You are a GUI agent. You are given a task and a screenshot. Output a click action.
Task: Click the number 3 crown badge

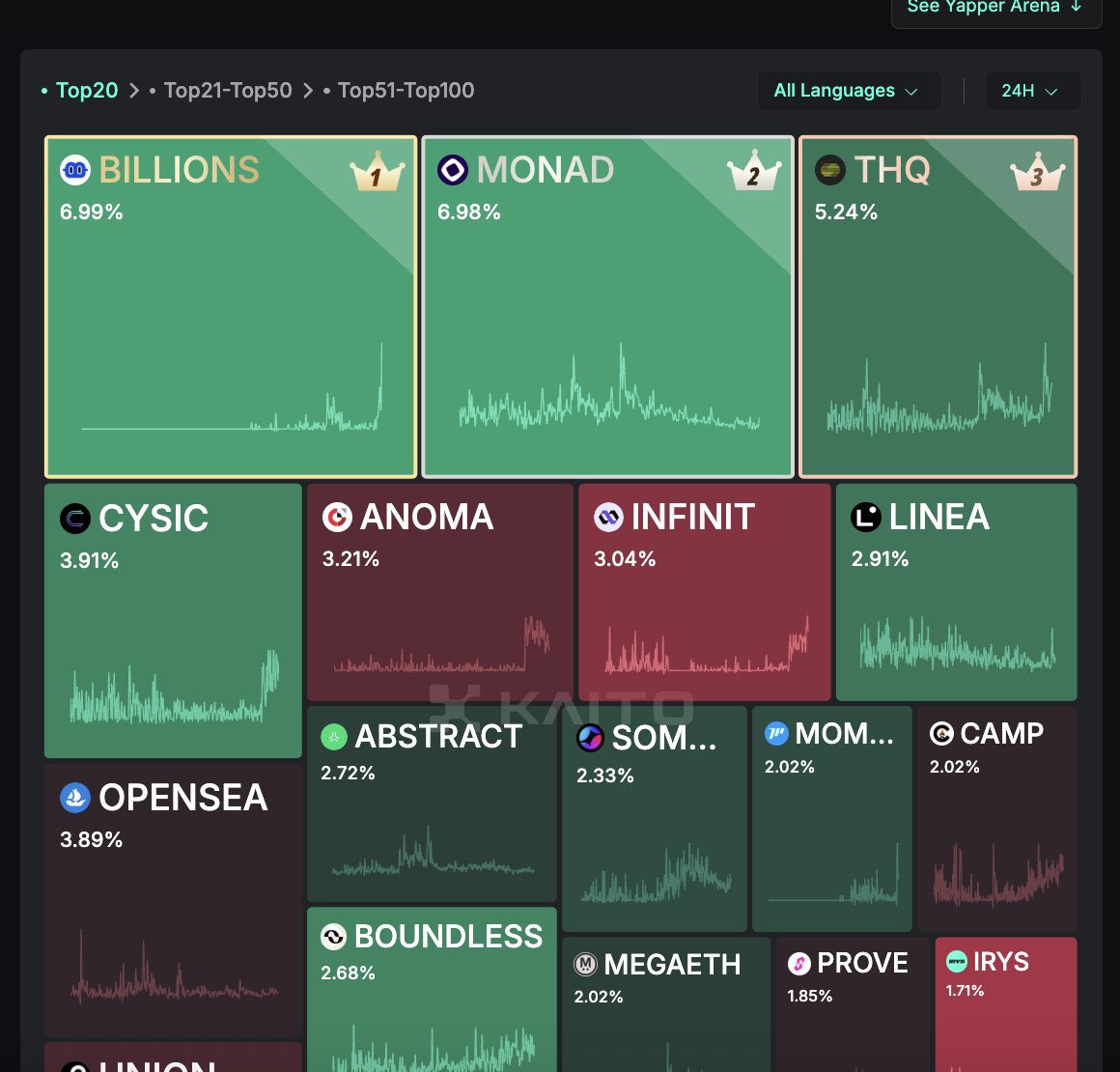click(x=1037, y=172)
